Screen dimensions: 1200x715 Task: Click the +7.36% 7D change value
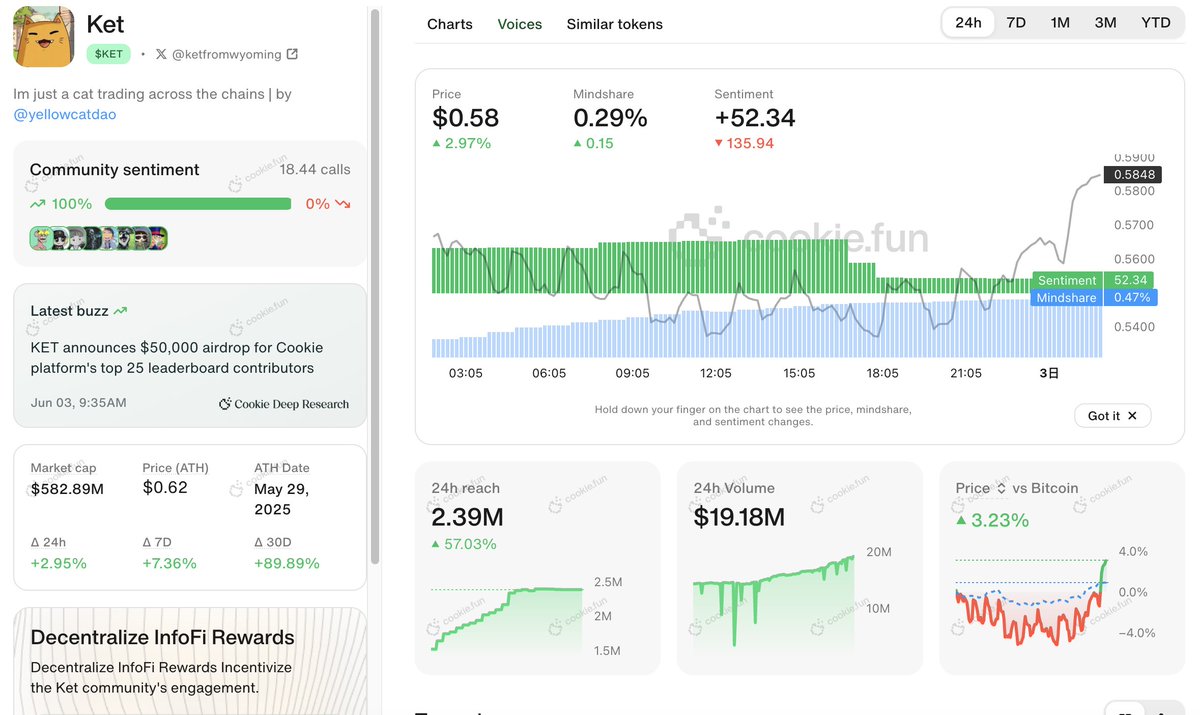[x=169, y=563]
